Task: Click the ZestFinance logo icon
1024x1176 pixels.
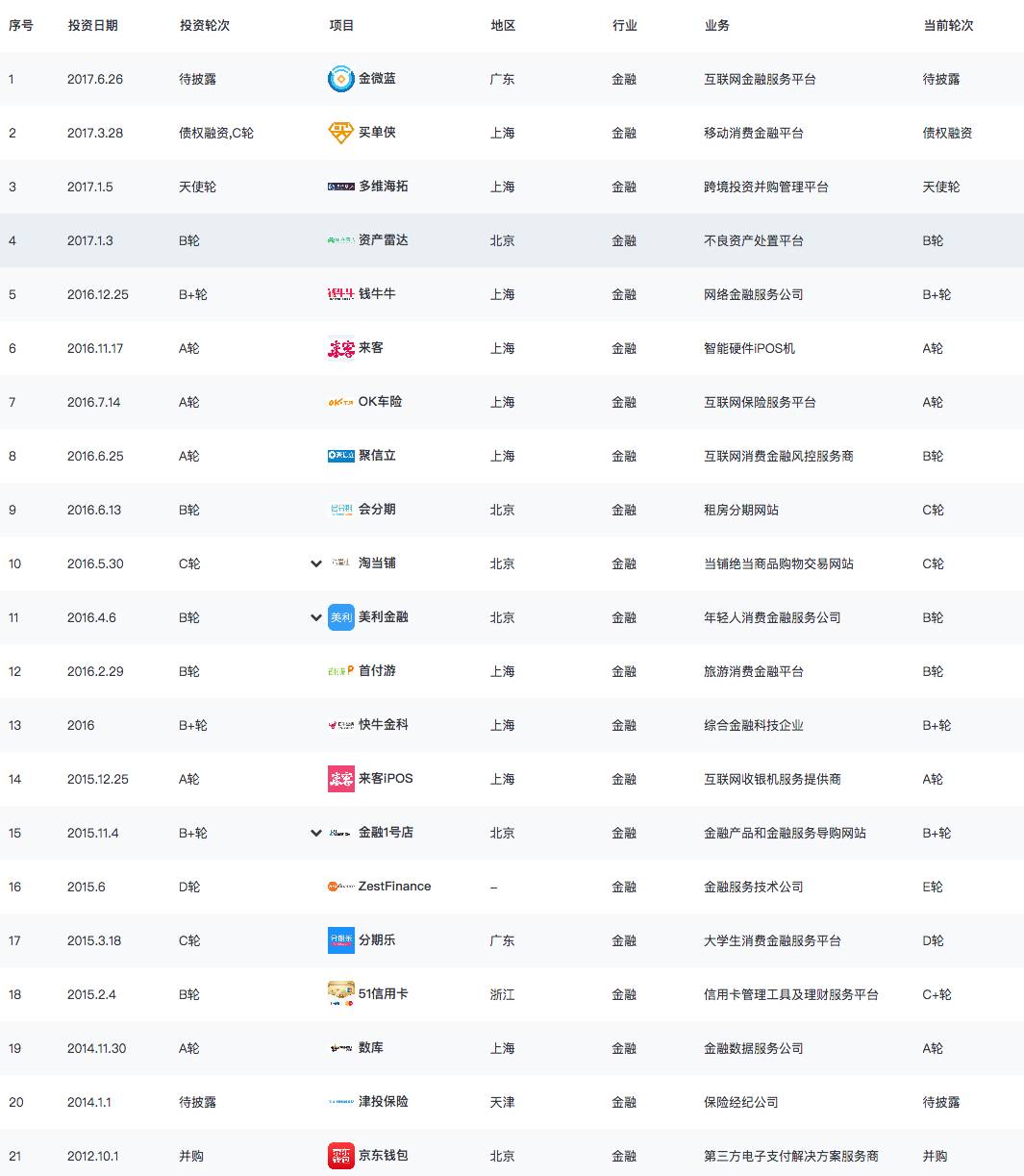Action: (341, 887)
